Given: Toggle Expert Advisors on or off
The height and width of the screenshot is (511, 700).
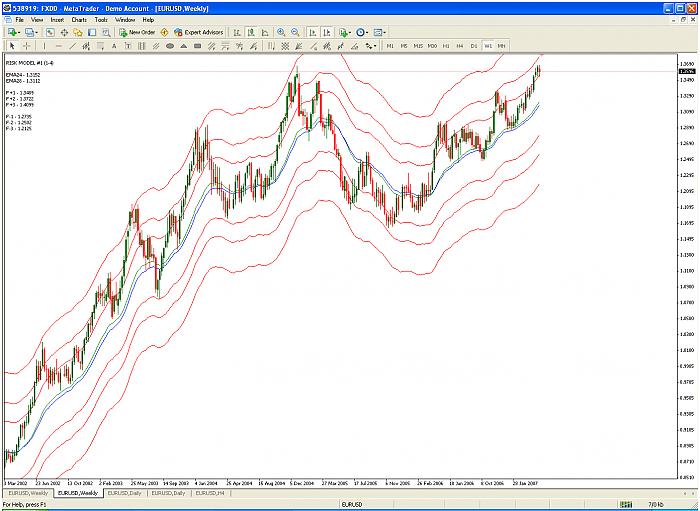Looking at the screenshot, I should pos(199,32).
